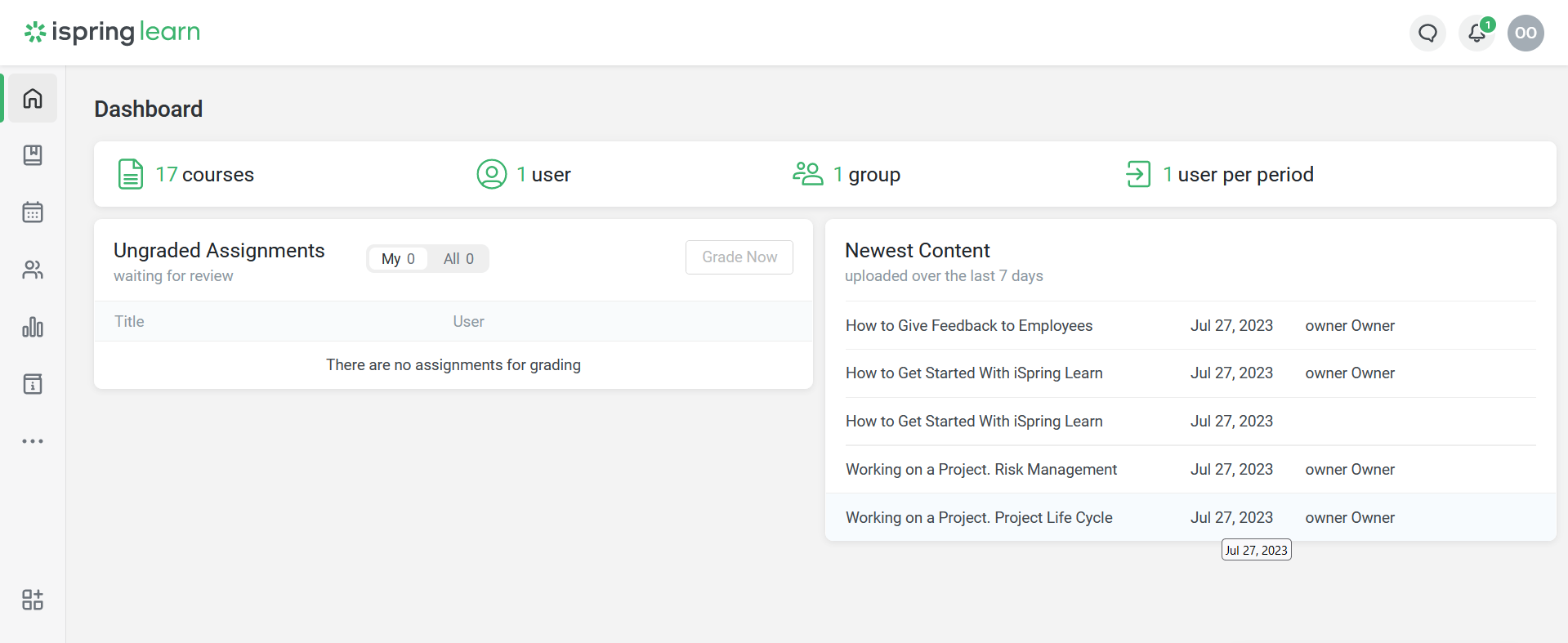The image size is (1568, 643).
Task: Click the add apps grid icon
Action: pyautogui.click(x=33, y=601)
